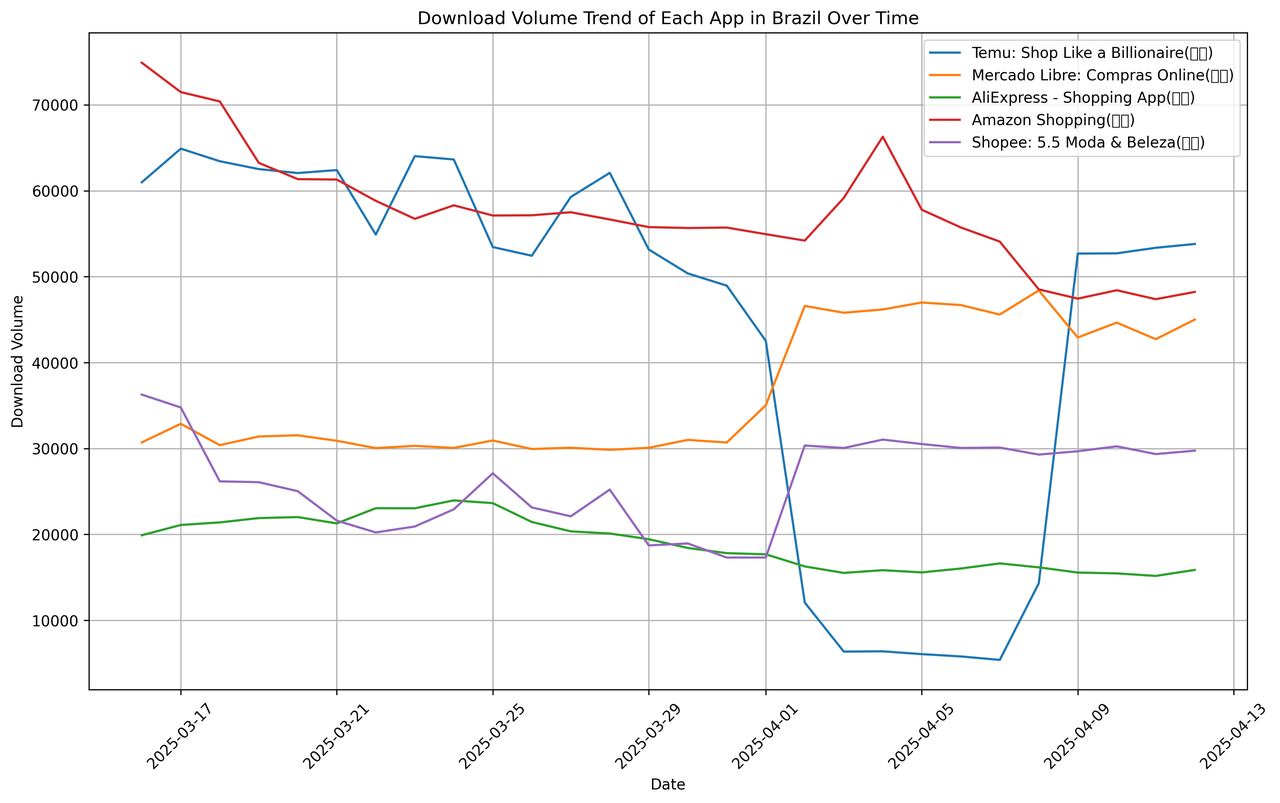Image resolution: width=1280 pixels, height=803 pixels.
Task: Click the "Download Volume" y-axis label
Action: tap(18, 361)
